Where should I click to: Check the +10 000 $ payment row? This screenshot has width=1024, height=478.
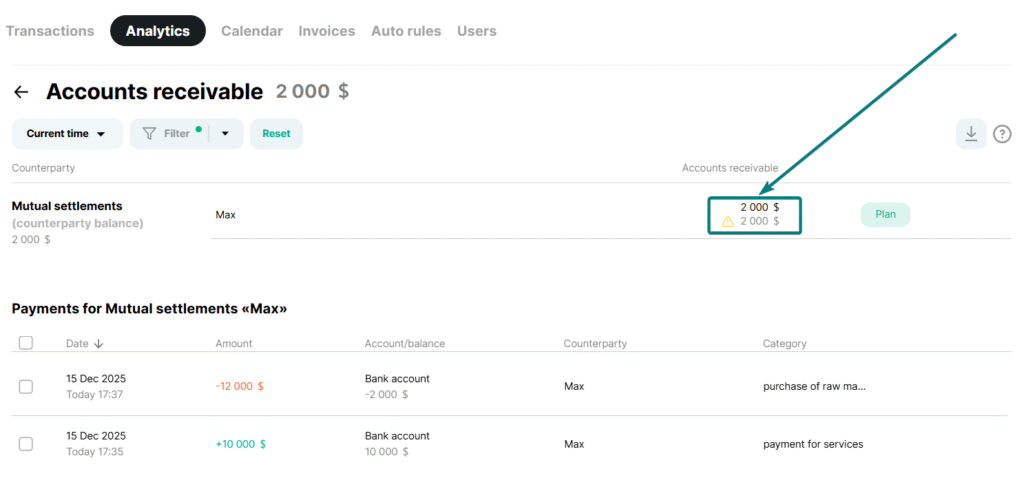26,444
